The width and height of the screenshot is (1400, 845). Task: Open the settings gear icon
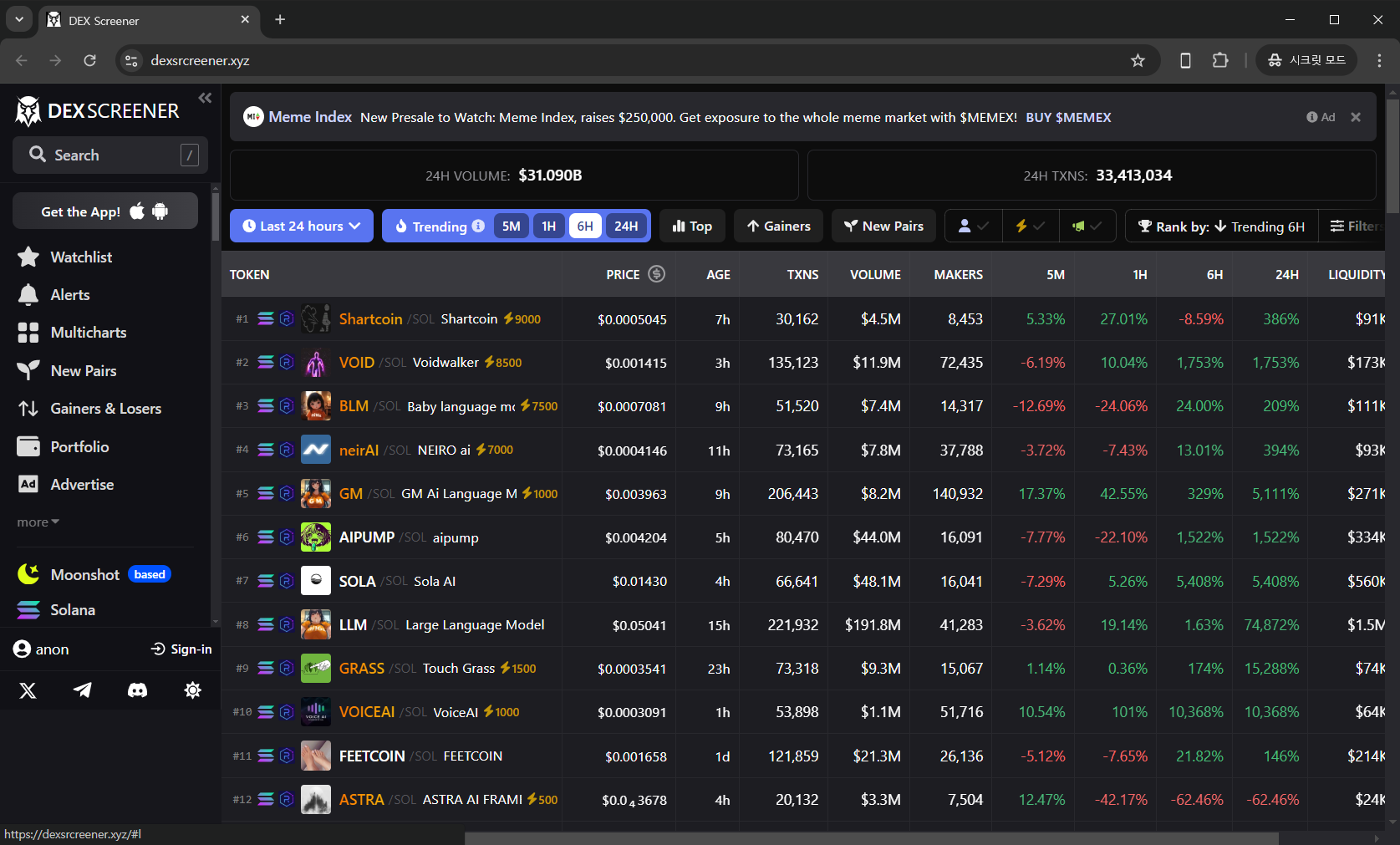(x=192, y=690)
